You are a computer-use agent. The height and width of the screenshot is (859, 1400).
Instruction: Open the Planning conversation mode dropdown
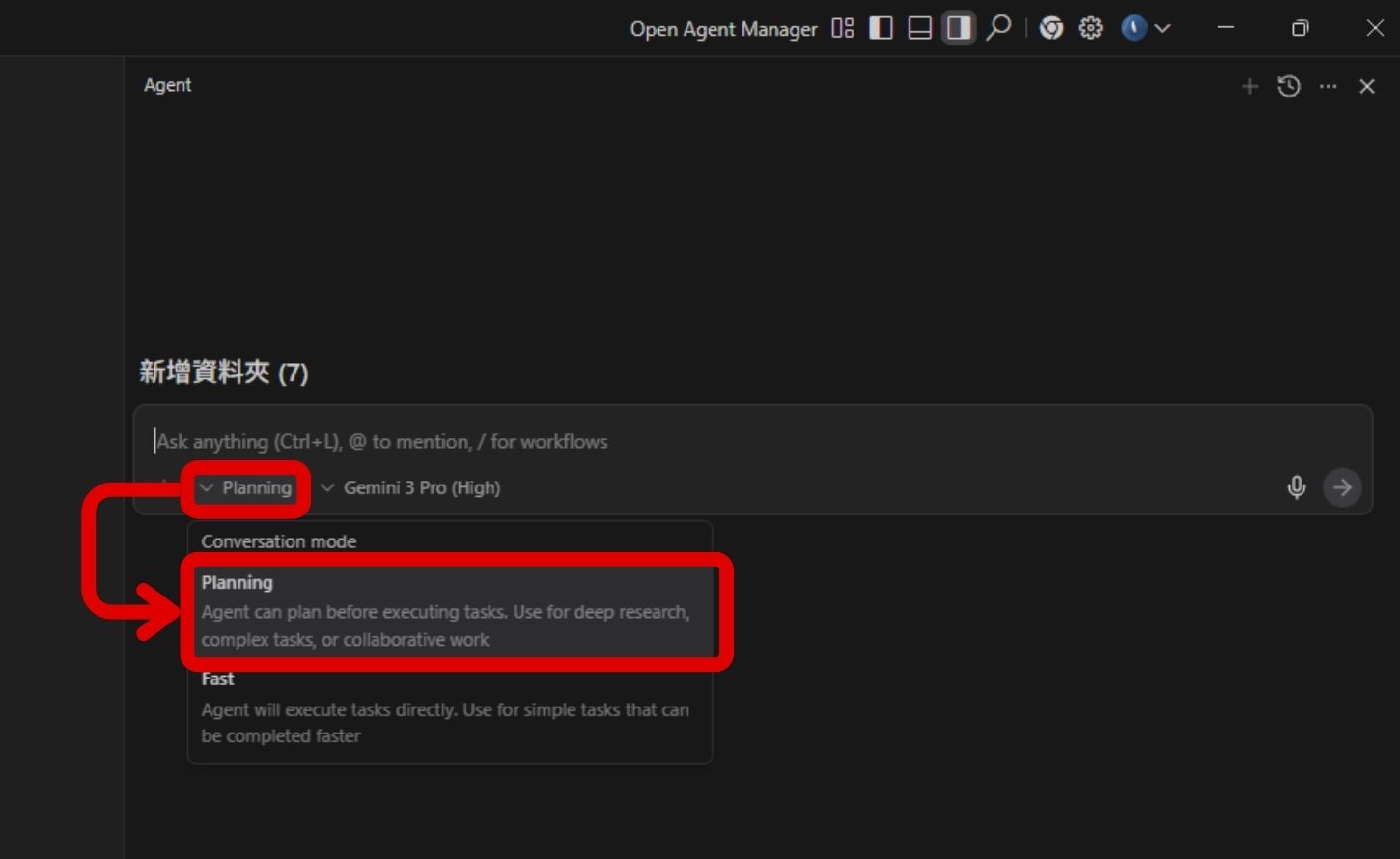point(246,488)
